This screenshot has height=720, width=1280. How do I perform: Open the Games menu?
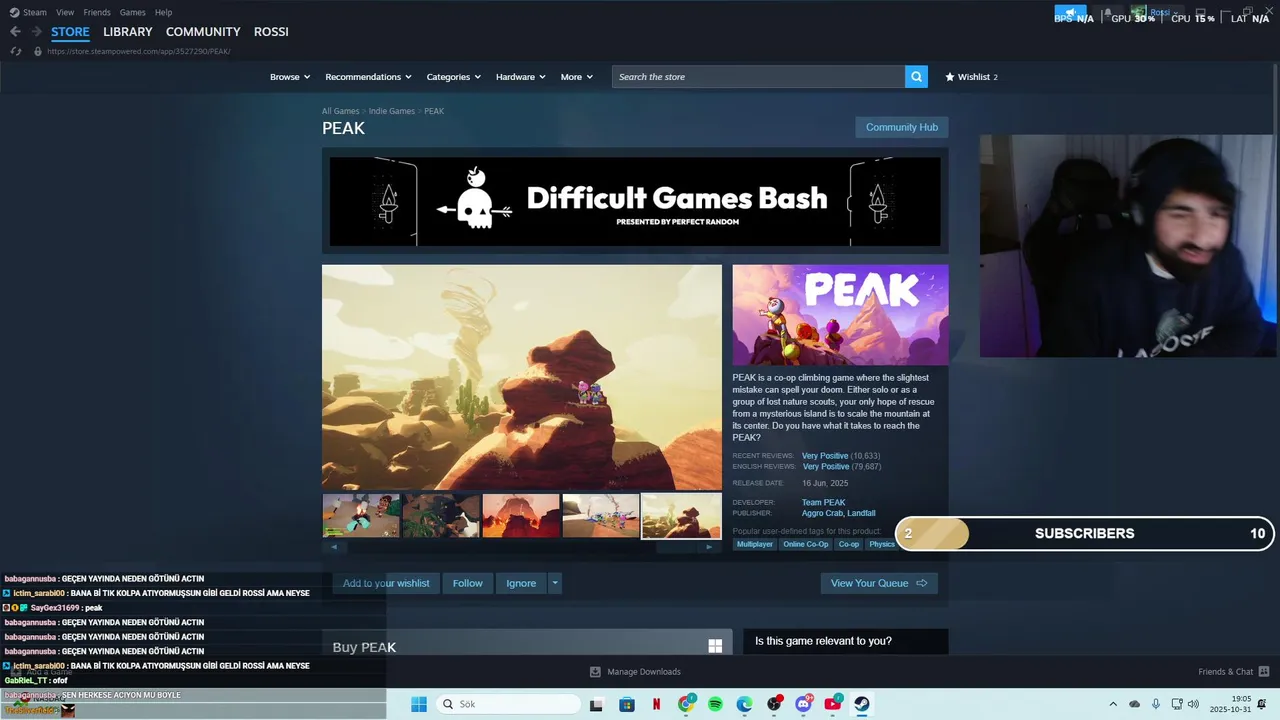point(132,12)
